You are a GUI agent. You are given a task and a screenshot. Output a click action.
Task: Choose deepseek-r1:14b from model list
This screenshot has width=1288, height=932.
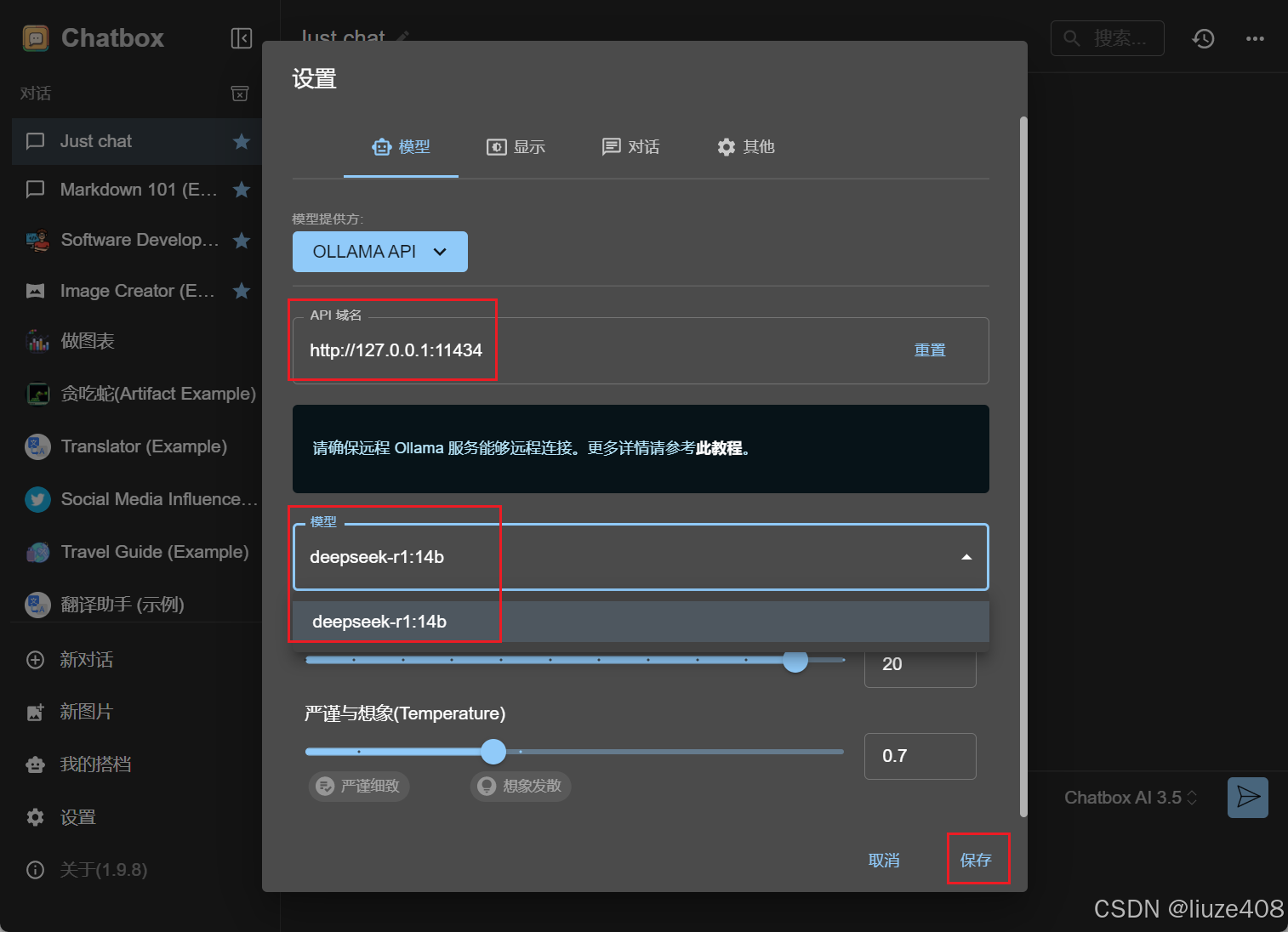pyautogui.click(x=641, y=622)
